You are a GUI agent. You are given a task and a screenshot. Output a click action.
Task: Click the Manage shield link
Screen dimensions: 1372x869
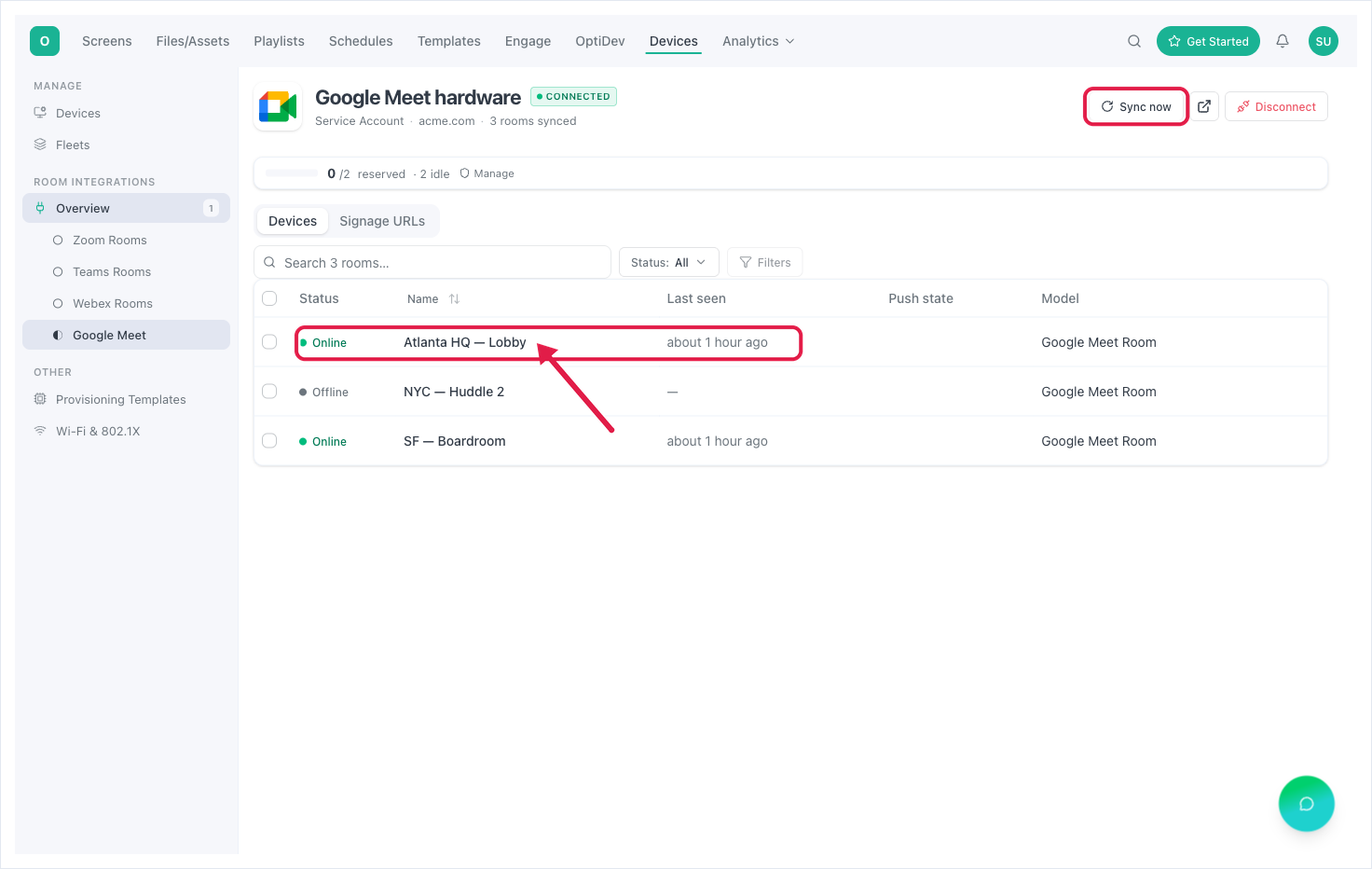point(487,173)
